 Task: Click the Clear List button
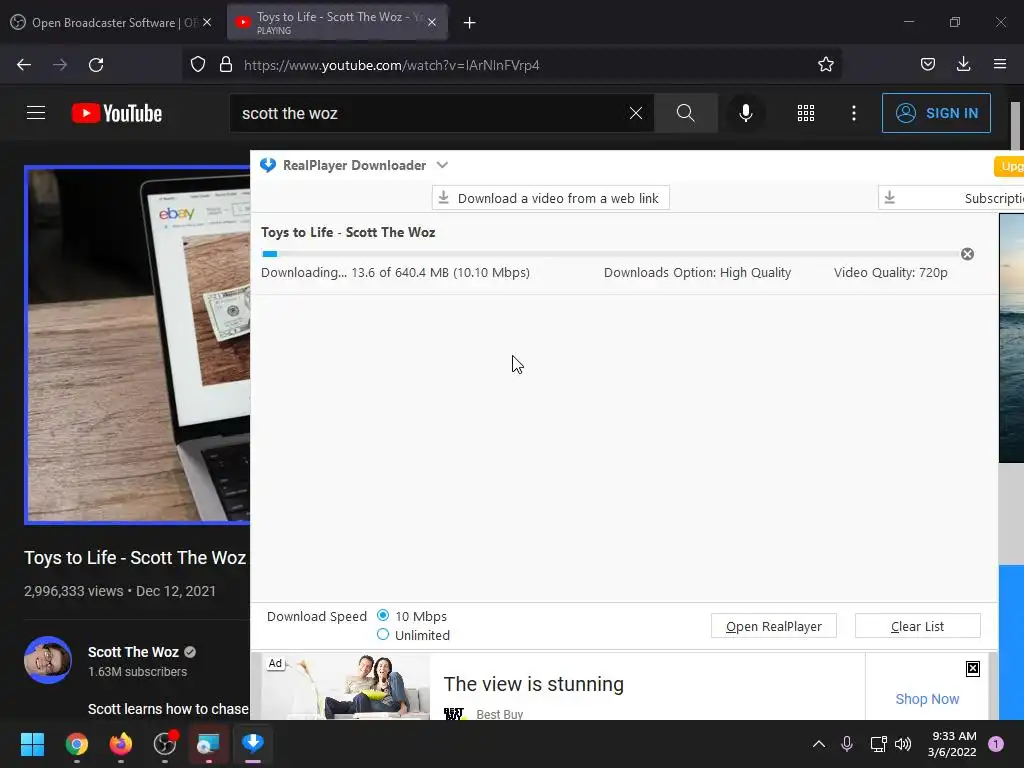click(x=917, y=626)
